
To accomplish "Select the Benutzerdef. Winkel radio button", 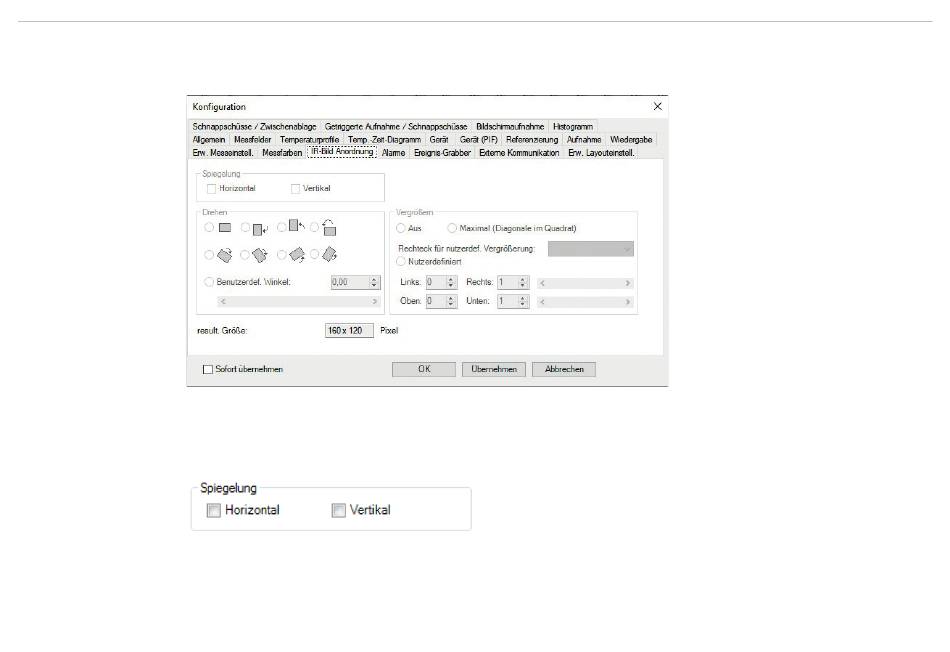I will (210, 282).
